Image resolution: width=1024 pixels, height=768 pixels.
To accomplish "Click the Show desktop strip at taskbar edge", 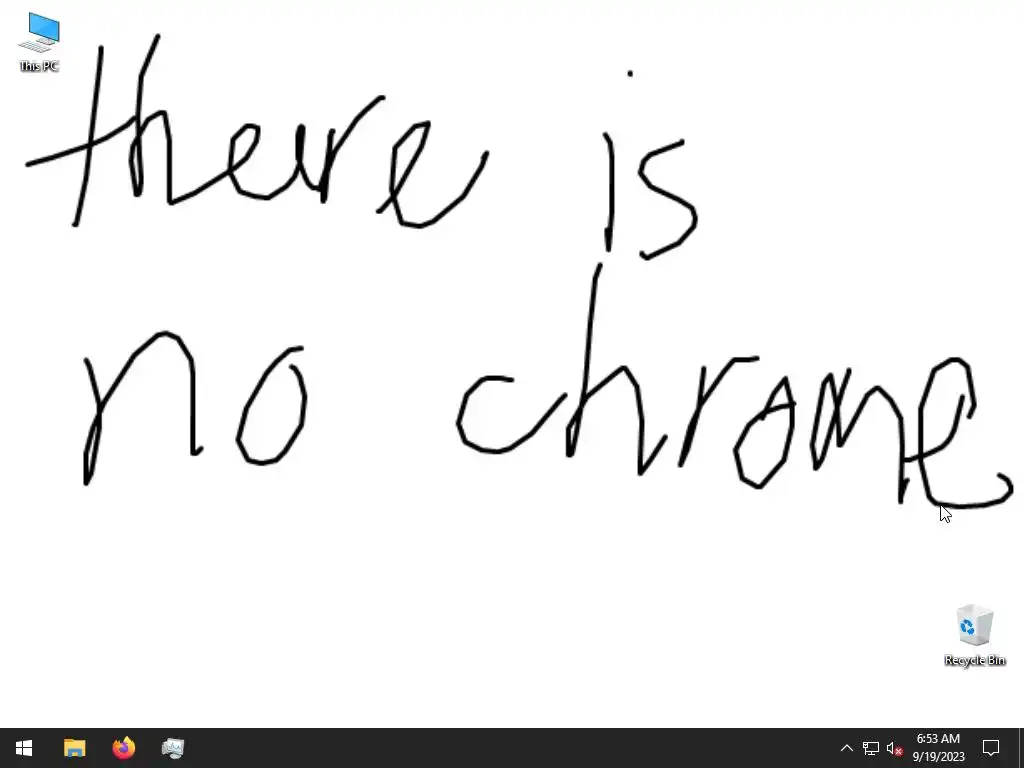I will point(1021,748).
